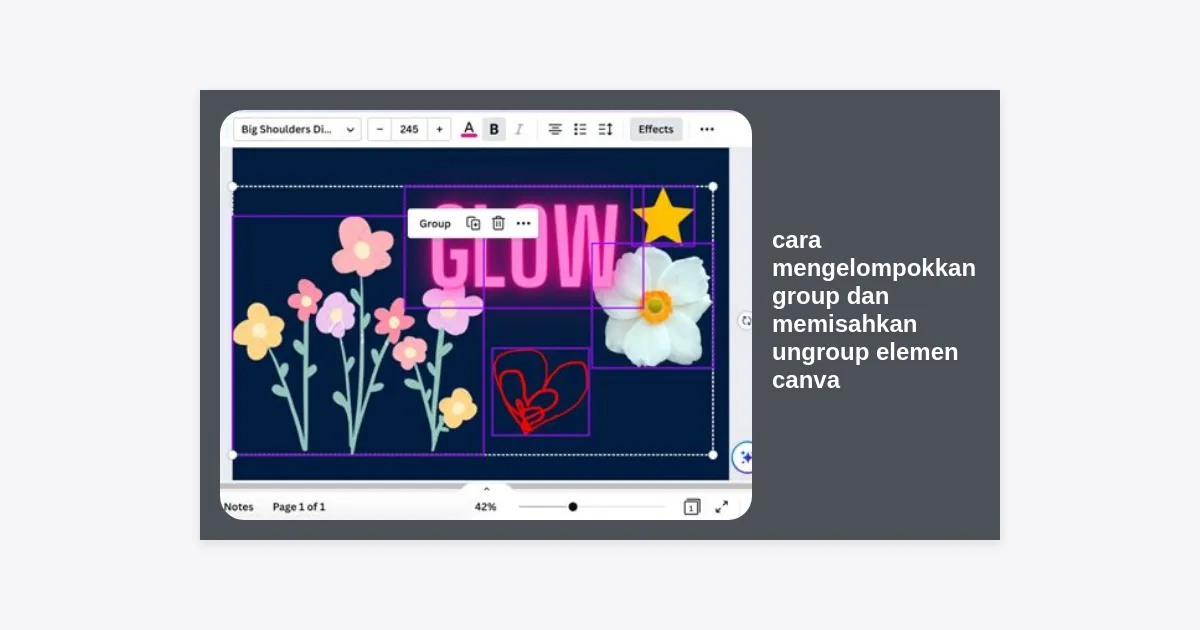Group the selected elements

[x=435, y=223]
